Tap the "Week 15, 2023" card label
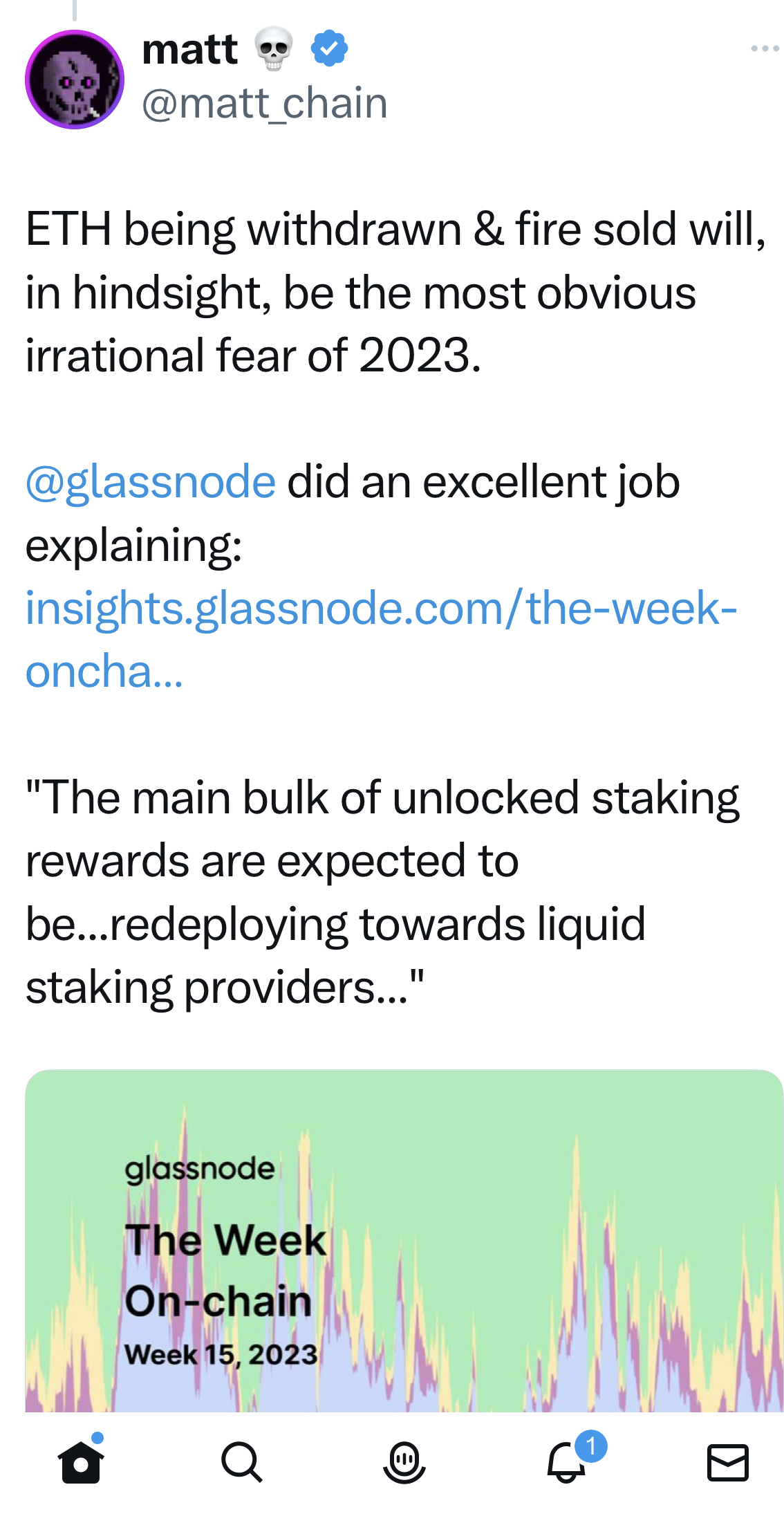 tap(221, 1354)
